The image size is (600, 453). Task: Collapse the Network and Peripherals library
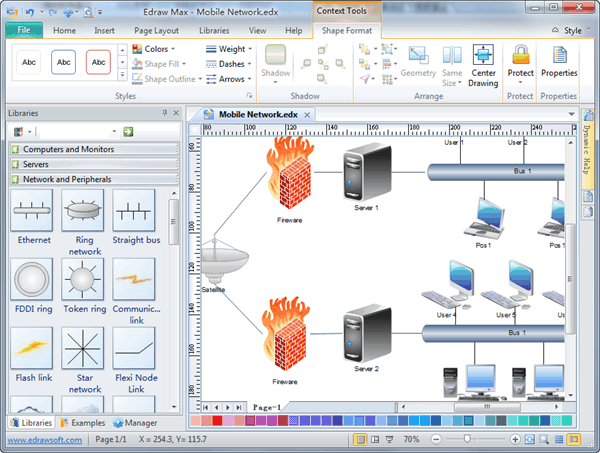click(x=94, y=179)
